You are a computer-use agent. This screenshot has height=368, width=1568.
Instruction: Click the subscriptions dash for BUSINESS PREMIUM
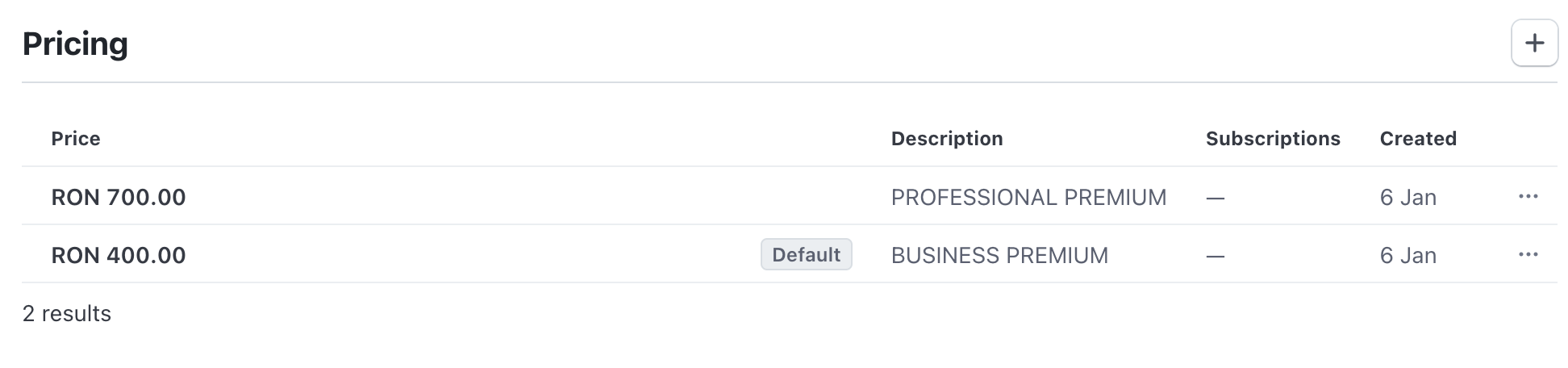(1216, 256)
